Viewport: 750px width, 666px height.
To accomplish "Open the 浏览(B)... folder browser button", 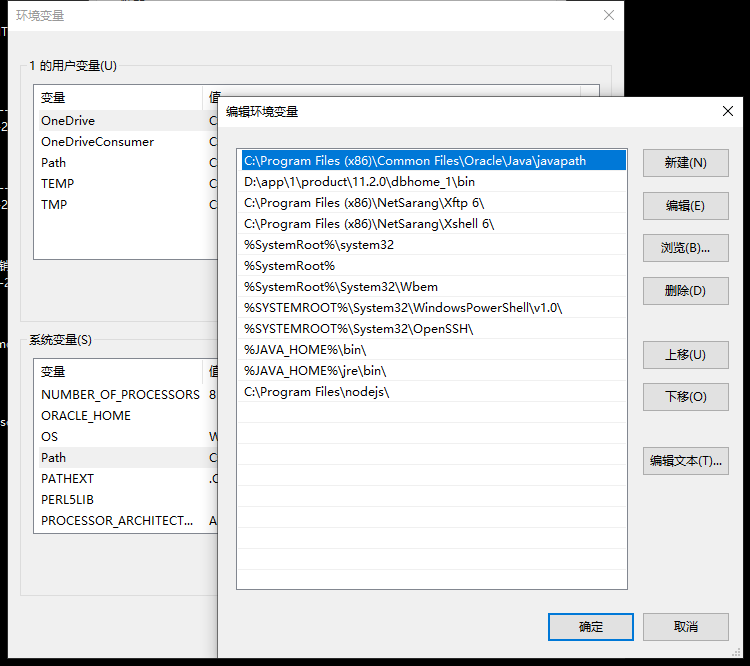I will point(685,248).
